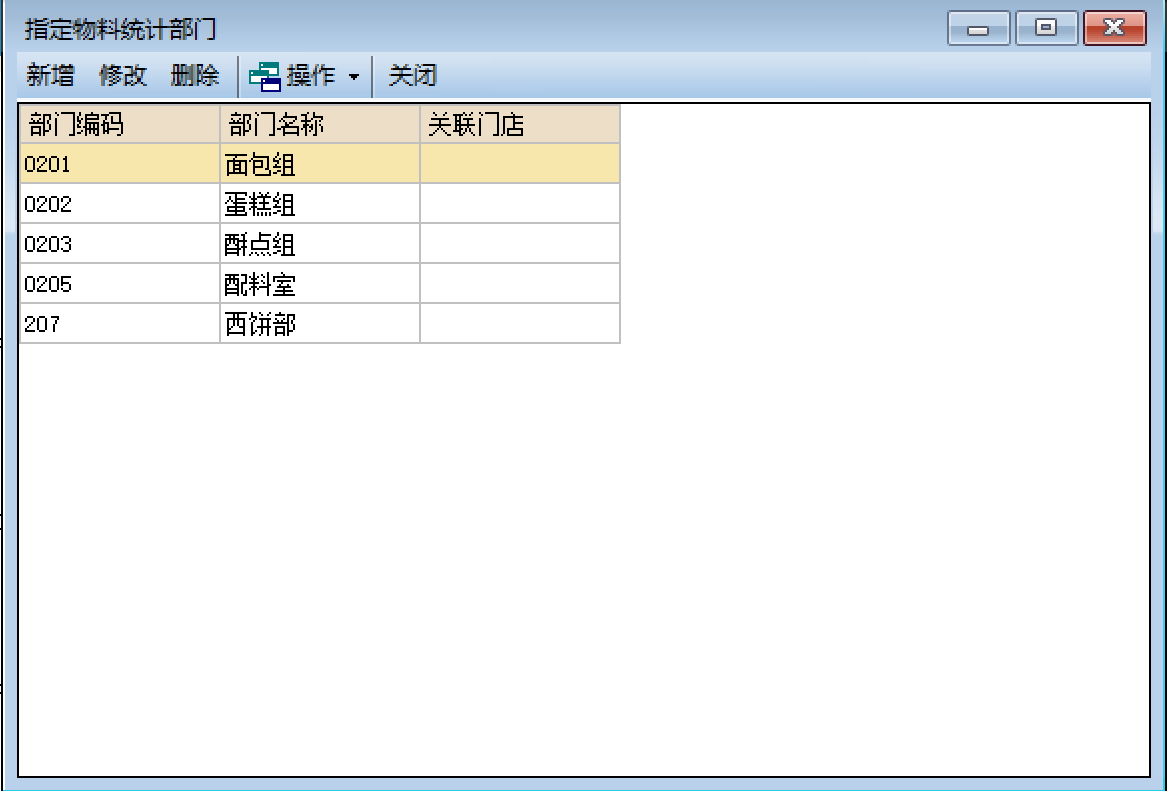Viewport: 1168px width, 791px height.
Task: Click the 删除 toolbar button
Action: pos(194,75)
